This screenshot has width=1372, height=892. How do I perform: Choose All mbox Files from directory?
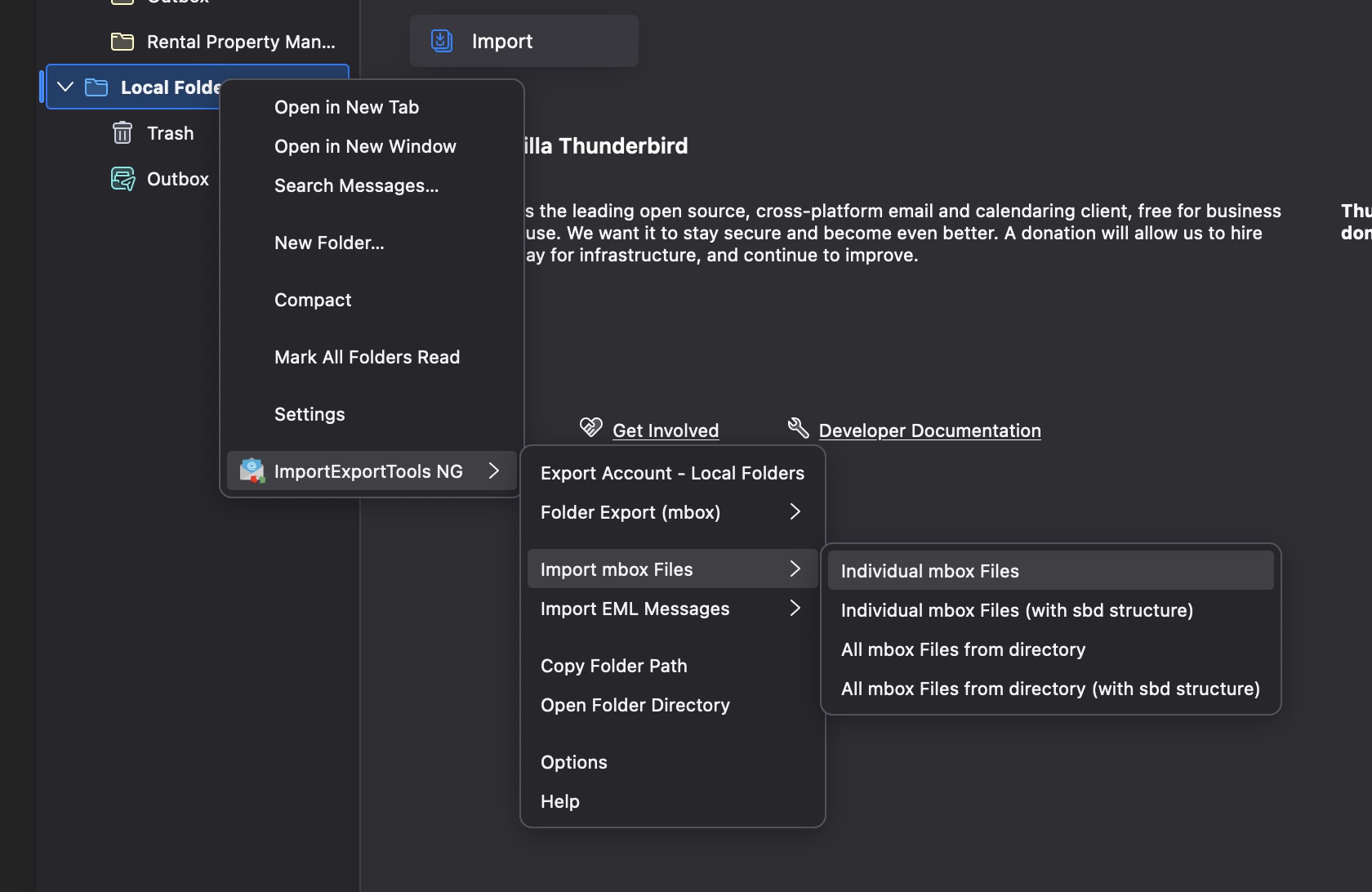(1050, 649)
